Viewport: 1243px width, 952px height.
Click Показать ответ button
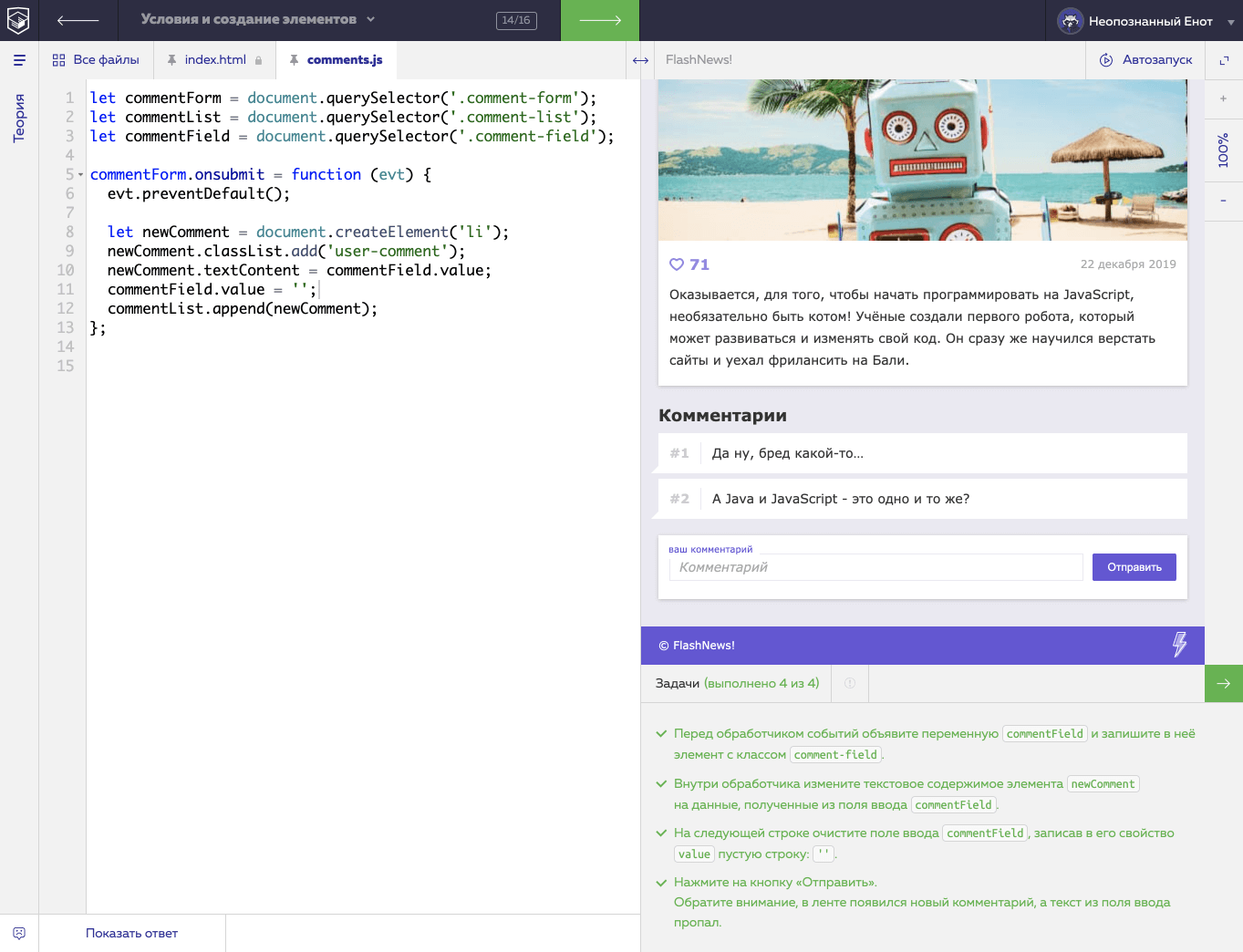(x=131, y=933)
